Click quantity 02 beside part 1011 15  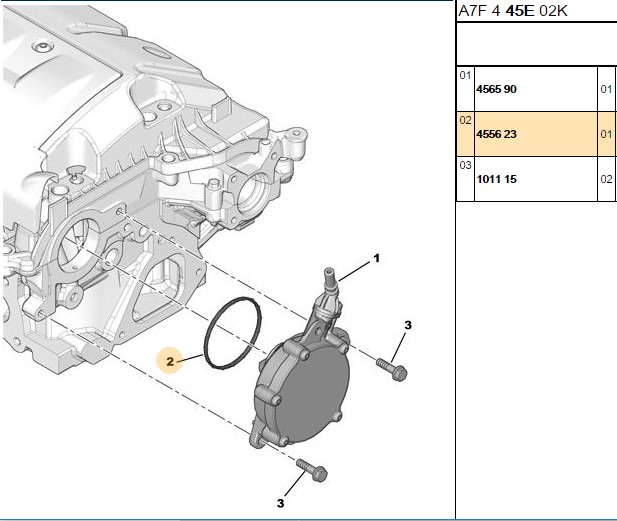coord(606,179)
